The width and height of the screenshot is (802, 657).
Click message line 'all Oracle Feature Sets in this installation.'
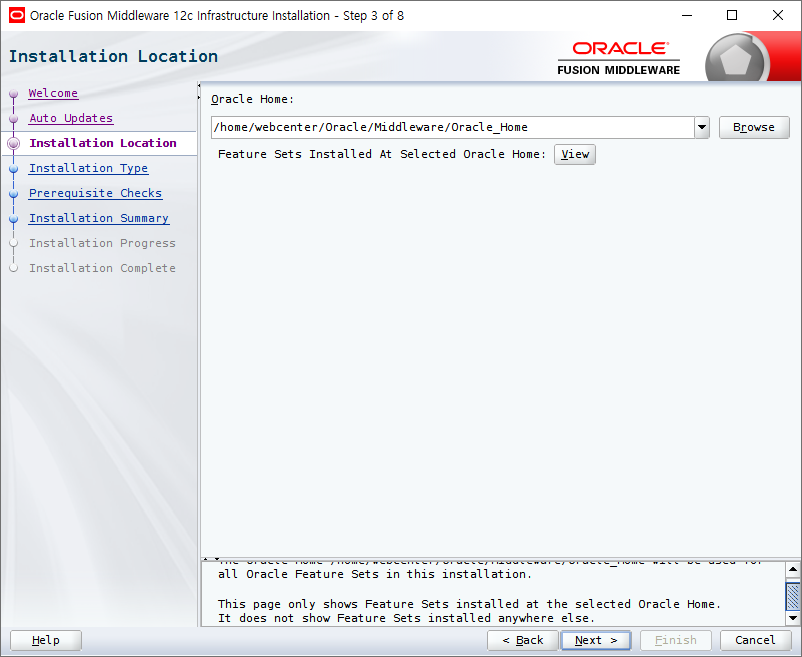[375, 574]
